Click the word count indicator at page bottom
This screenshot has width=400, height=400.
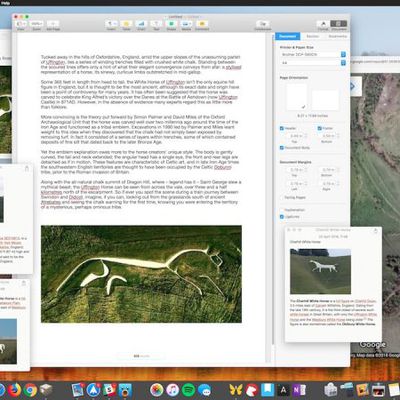pos(141,356)
